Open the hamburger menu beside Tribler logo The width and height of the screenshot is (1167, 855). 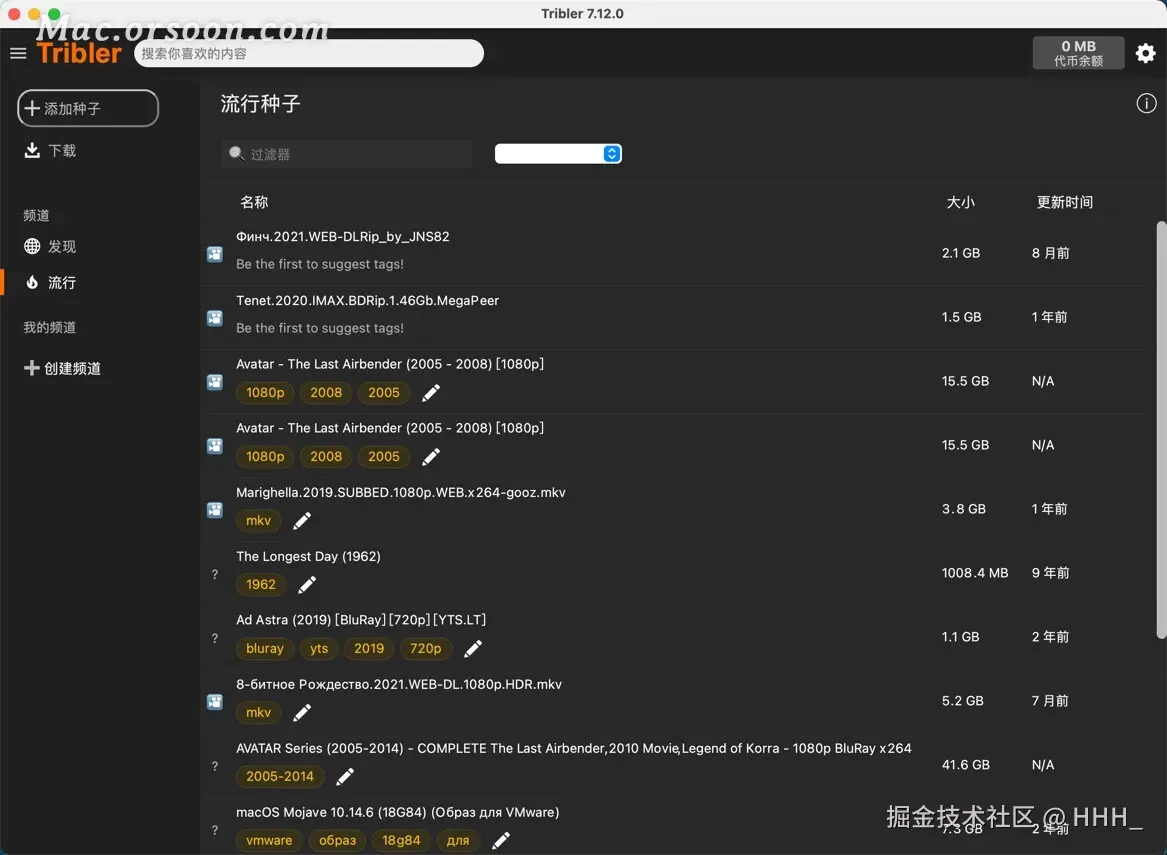[18, 53]
